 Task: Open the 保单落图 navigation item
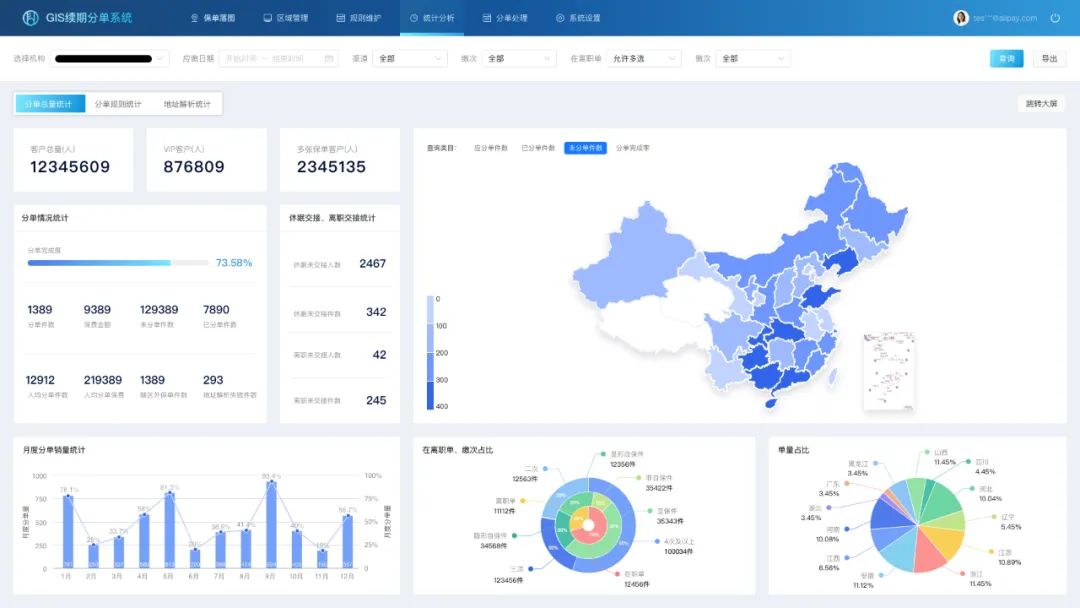click(213, 18)
